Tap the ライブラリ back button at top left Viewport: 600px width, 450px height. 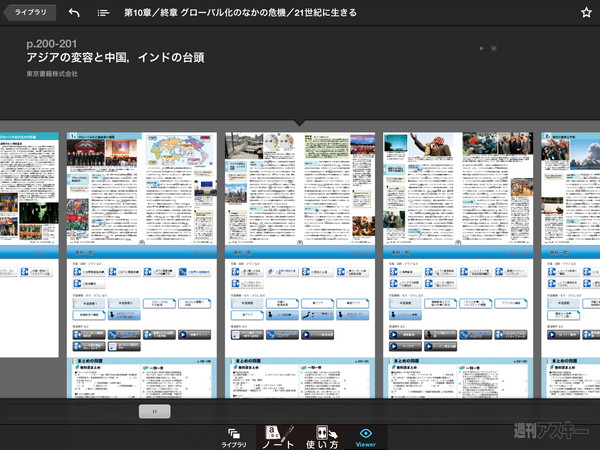pyautogui.click(x=30, y=12)
